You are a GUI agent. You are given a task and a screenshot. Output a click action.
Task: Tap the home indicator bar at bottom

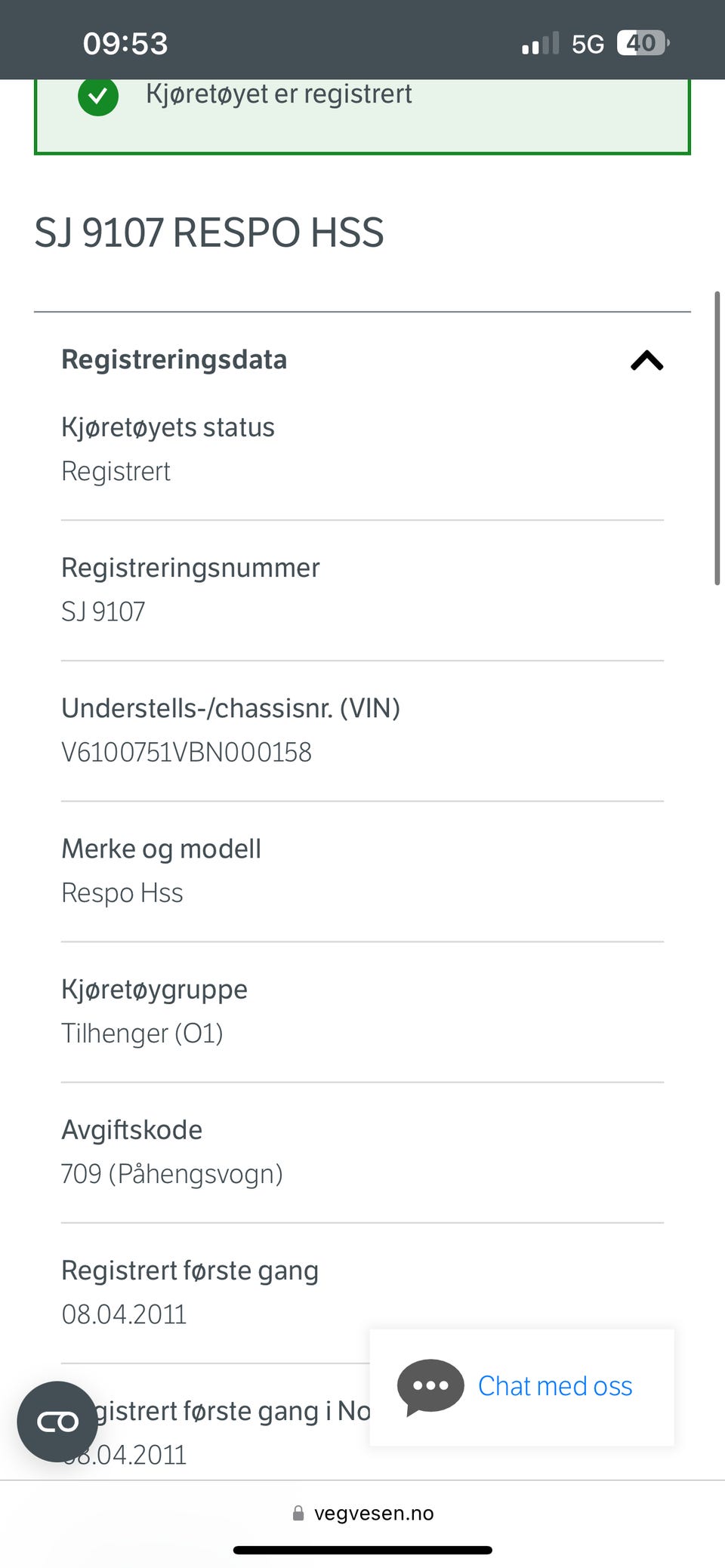362,1550
